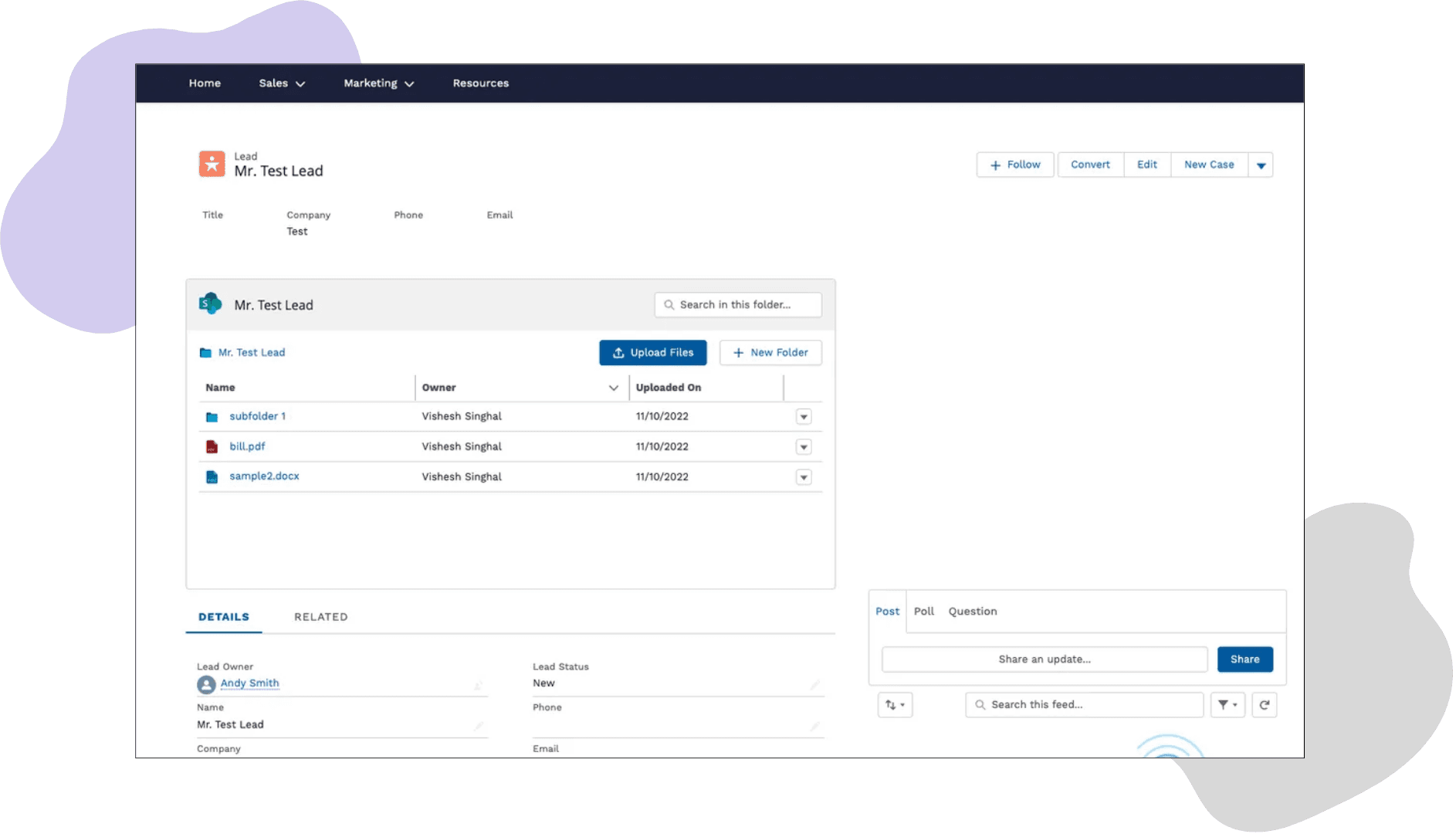This screenshot has height=834, width=1456.
Task: Open the Sales navigation menu
Action: pos(282,83)
